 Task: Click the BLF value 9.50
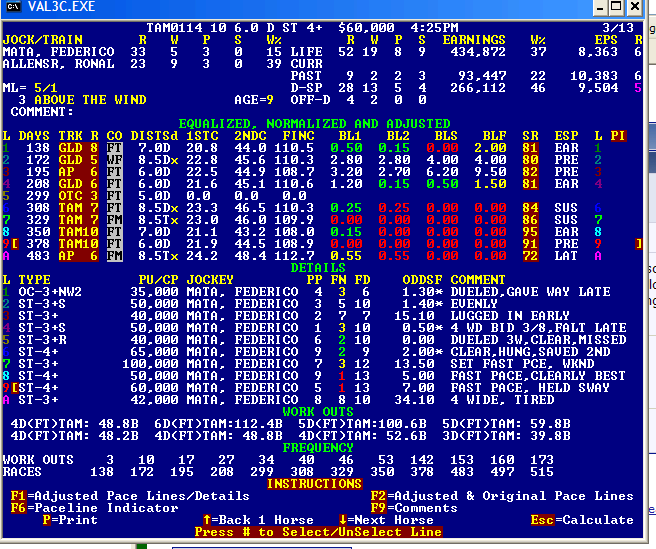tap(490, 172)
